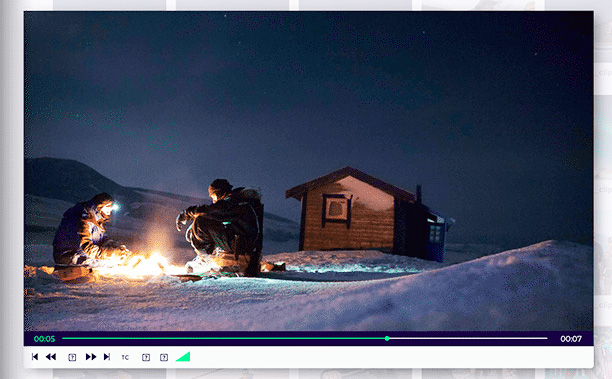Click the green playhead knob on the progress bar
Screen dimensions: 612x379
(x=387, y=338)
